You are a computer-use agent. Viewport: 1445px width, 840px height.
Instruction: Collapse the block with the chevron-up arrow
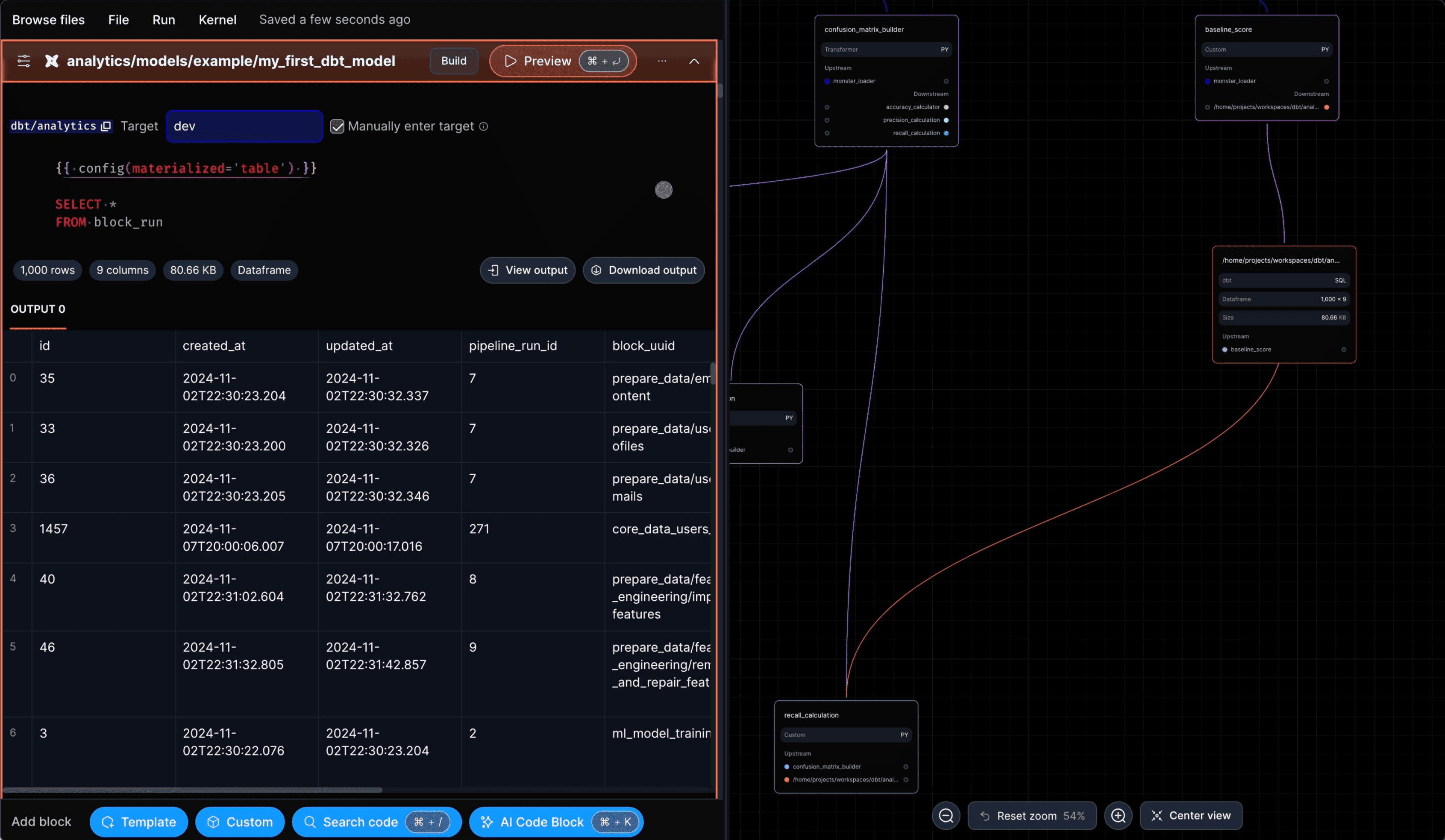694,61
